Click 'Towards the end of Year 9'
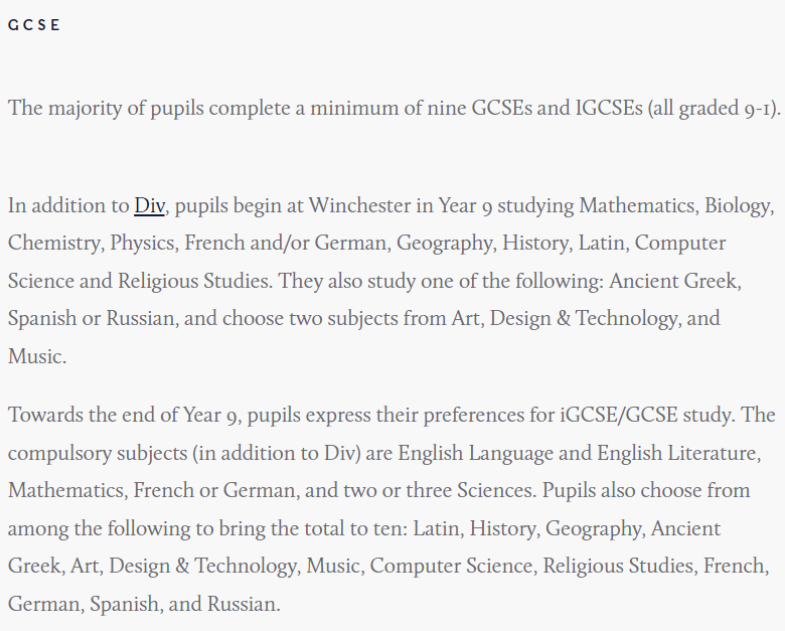 (x=125, y=415)
